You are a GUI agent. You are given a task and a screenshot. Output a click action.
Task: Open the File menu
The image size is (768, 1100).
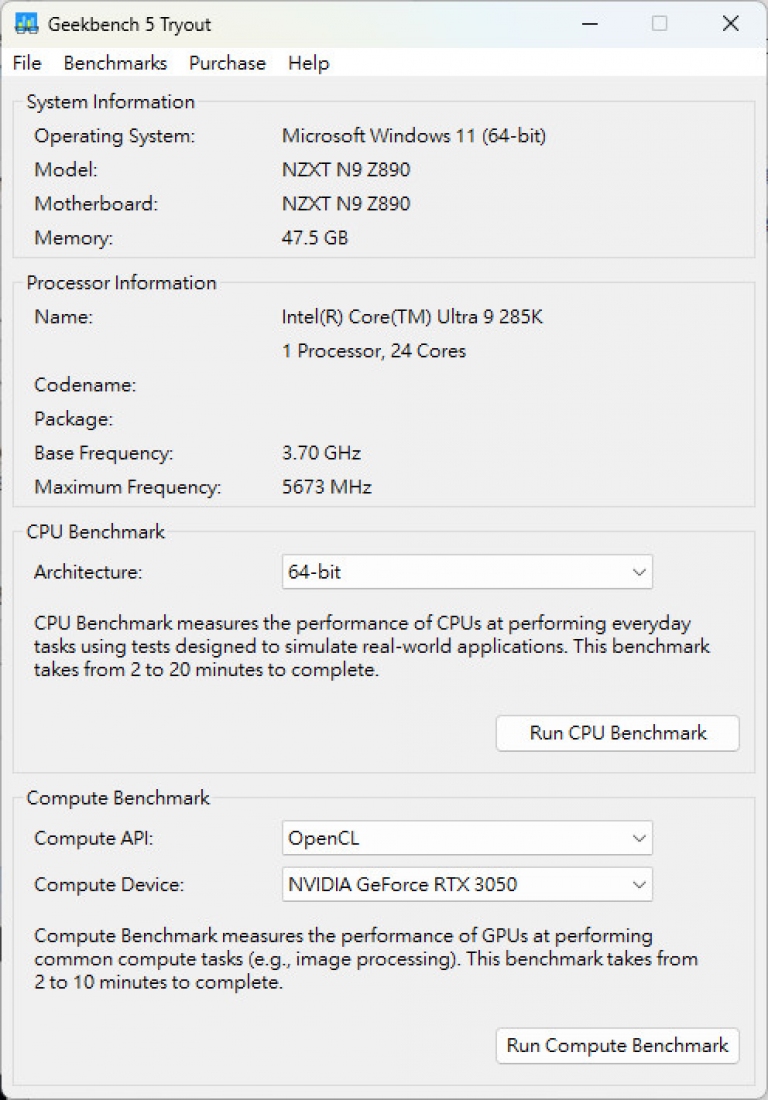click(27, 63)
